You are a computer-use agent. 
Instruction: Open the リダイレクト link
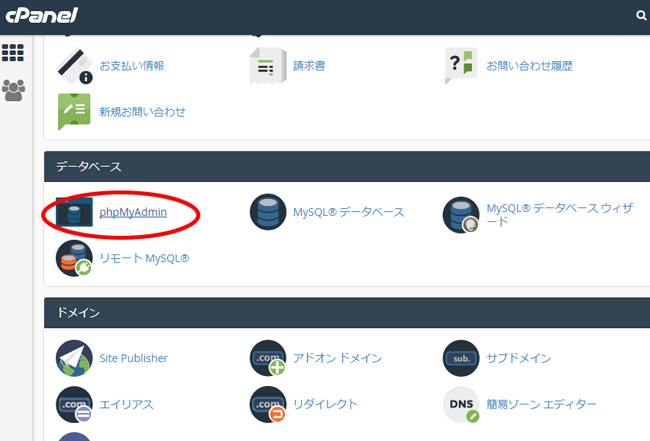(325, 405)
